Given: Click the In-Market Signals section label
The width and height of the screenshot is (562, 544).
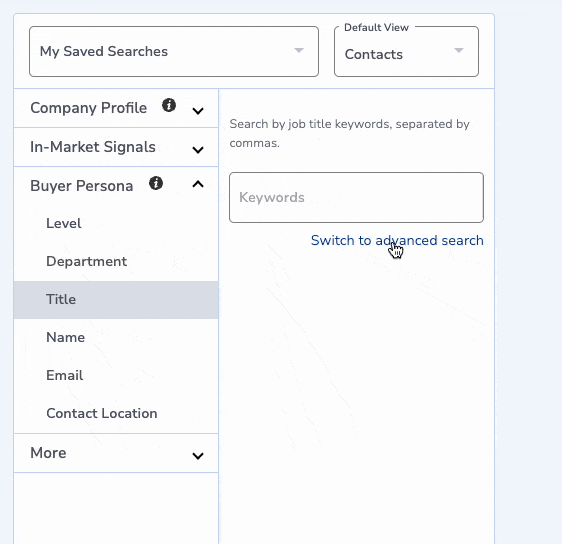Looking at the screenshot, I should (93, 147).
